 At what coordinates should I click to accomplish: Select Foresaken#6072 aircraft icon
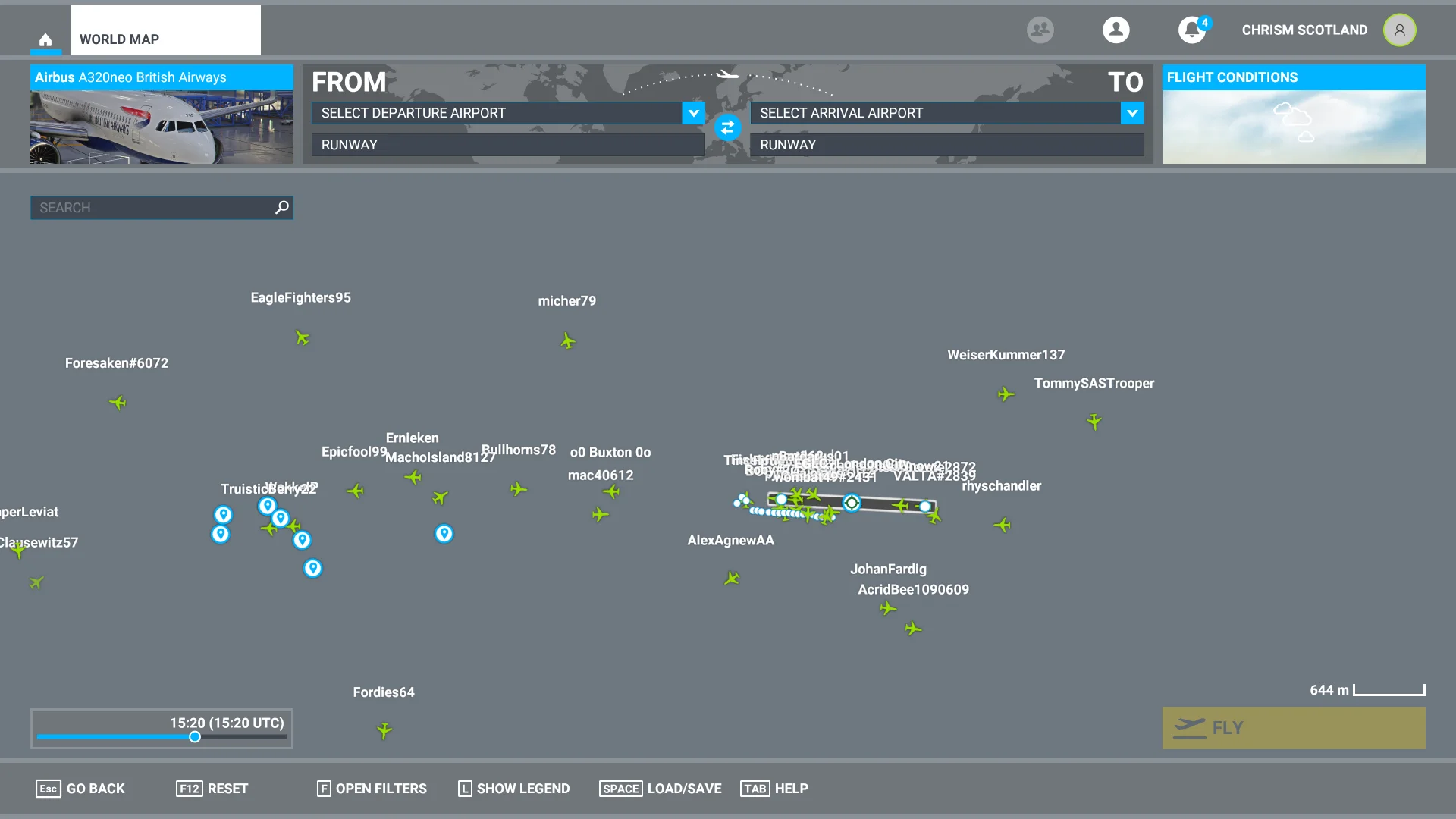coord(118,403)
